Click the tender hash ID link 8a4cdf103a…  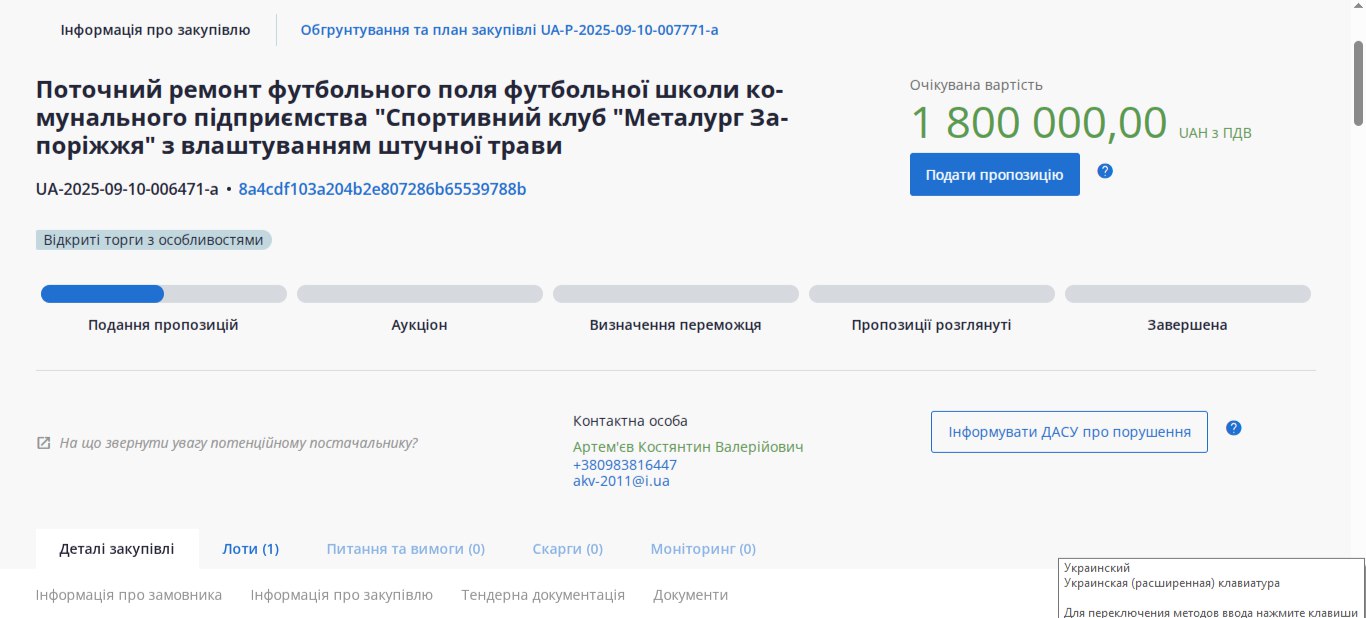[x=382, y=189]
